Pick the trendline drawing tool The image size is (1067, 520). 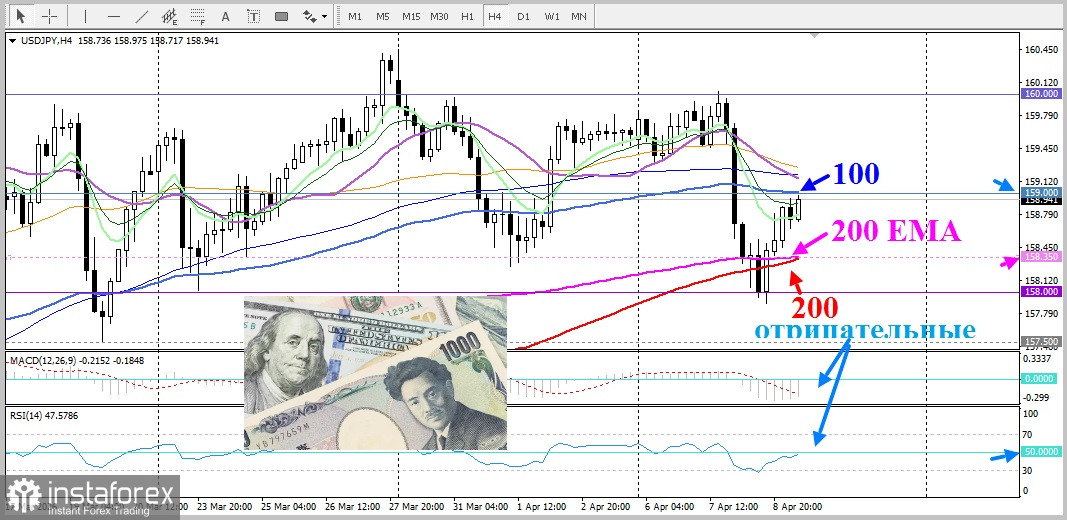[x=142, y=16]
